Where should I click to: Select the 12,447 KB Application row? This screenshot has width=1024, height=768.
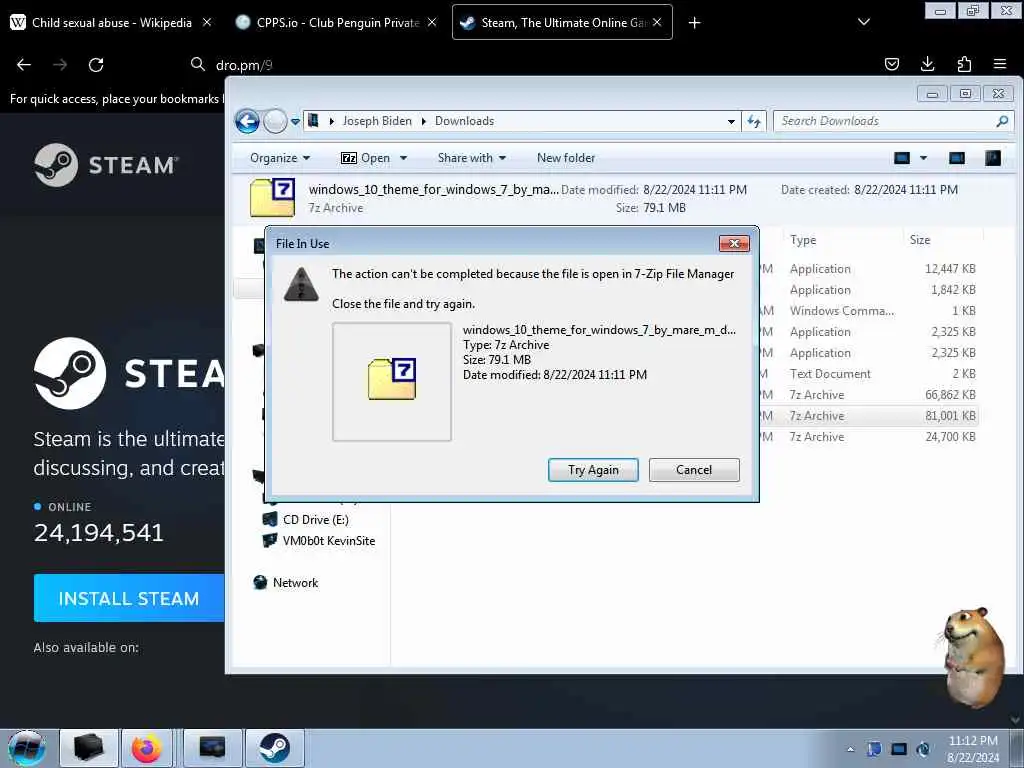[869, 268]
